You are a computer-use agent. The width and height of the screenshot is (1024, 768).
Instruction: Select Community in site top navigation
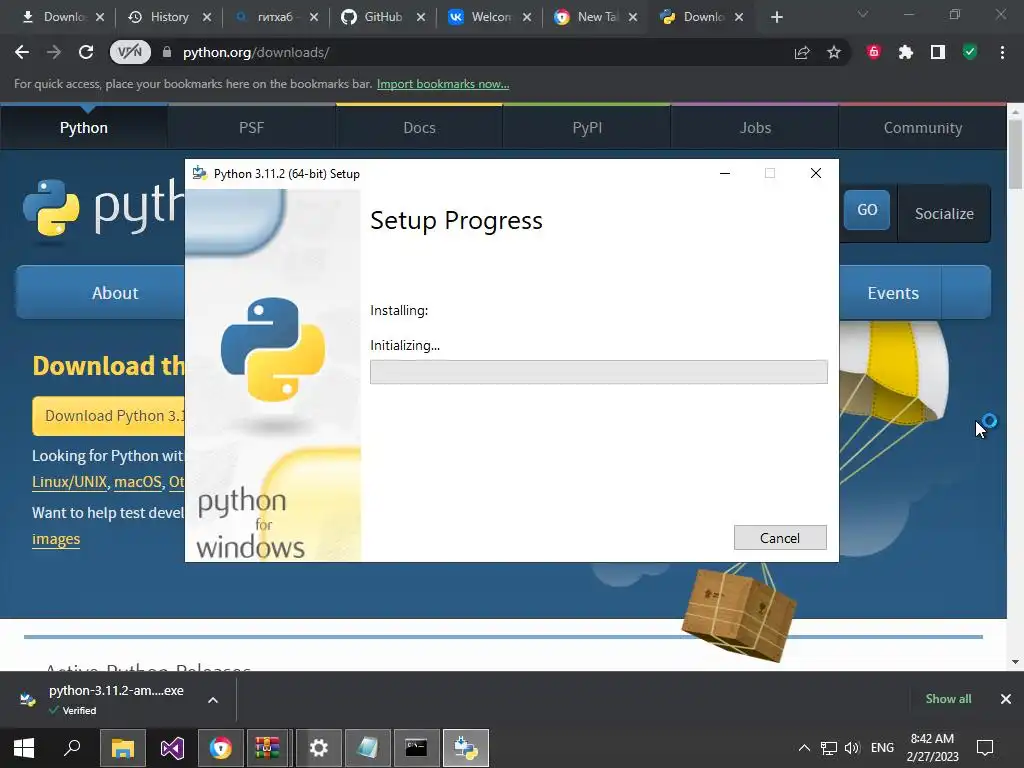click(923, 127)
